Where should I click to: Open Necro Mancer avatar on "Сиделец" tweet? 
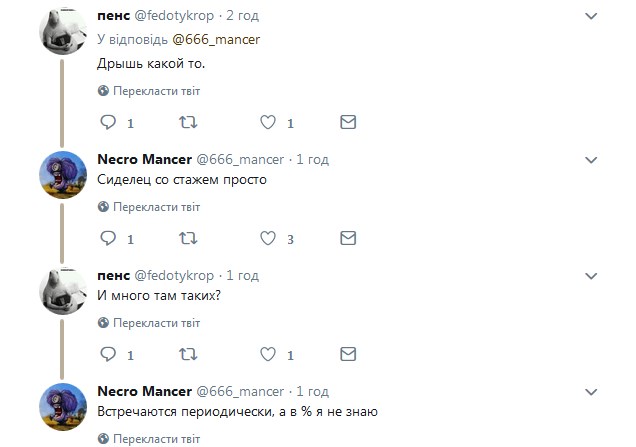pyautogui.click(x=62, y=175)
